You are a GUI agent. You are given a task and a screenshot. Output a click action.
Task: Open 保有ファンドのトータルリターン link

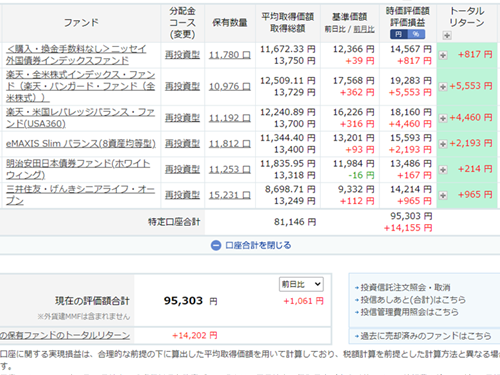65,335
